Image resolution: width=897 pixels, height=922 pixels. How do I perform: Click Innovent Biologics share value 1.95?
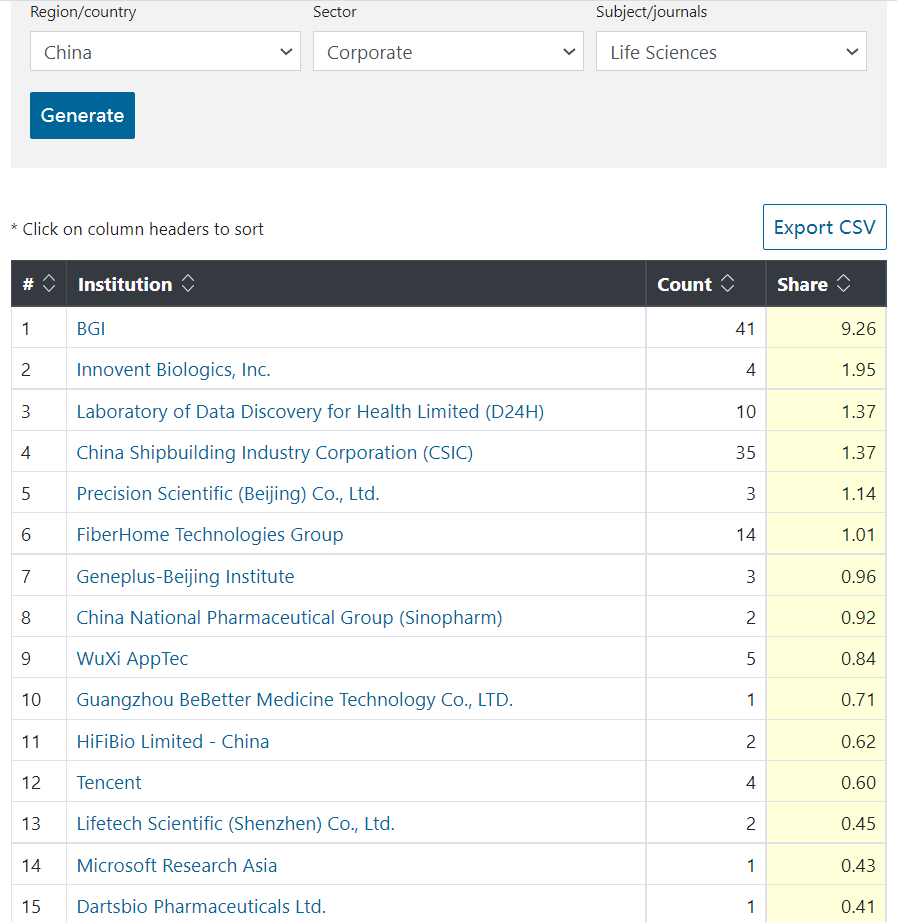[858, 370]
